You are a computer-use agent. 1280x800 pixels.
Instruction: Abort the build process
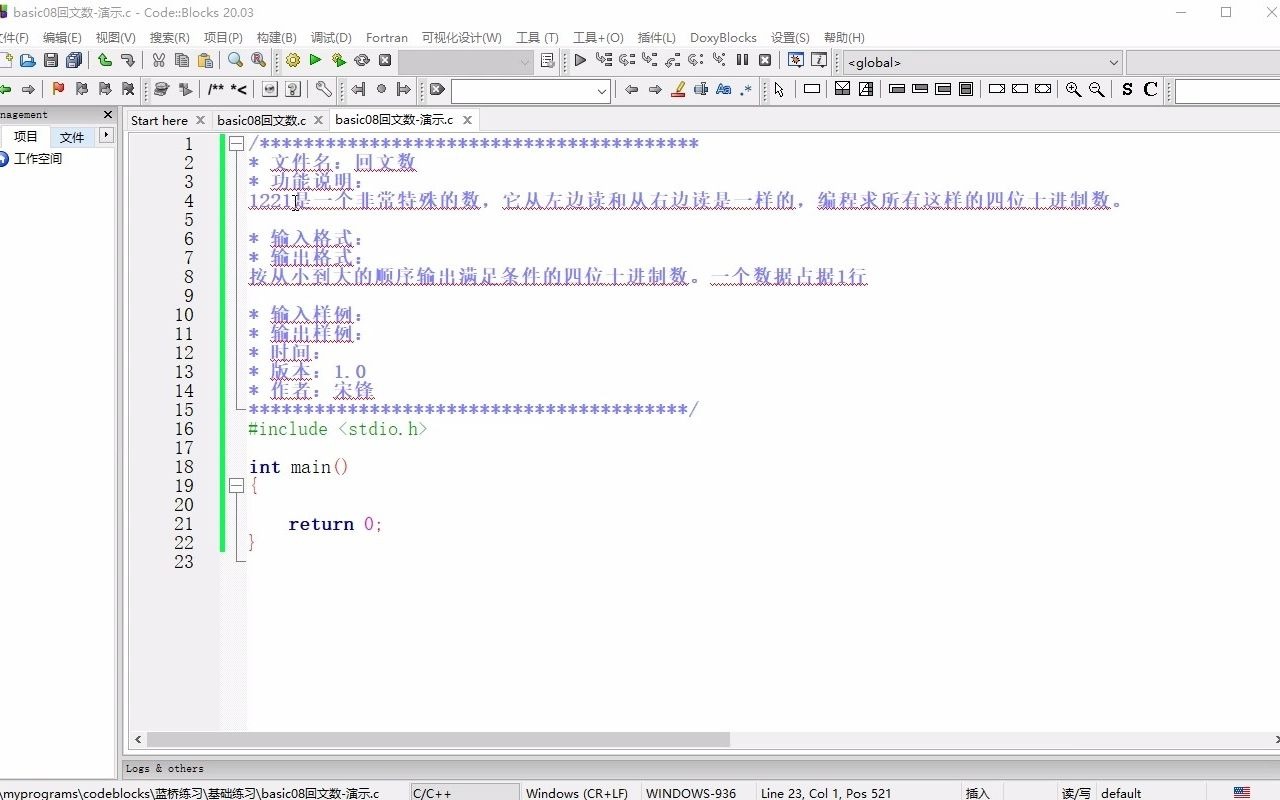pyautogui.click(x=385, y=60)
